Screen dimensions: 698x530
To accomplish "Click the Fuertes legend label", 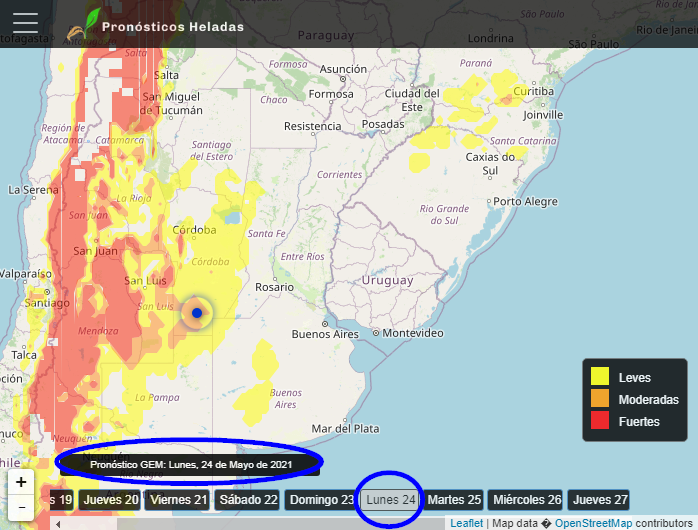I will tap(639, 421).
